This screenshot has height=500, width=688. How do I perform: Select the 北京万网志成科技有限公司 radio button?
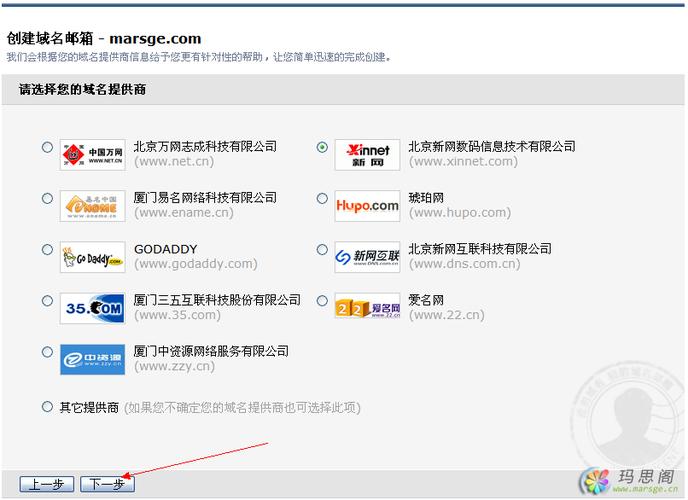click(x=47, y=147)
